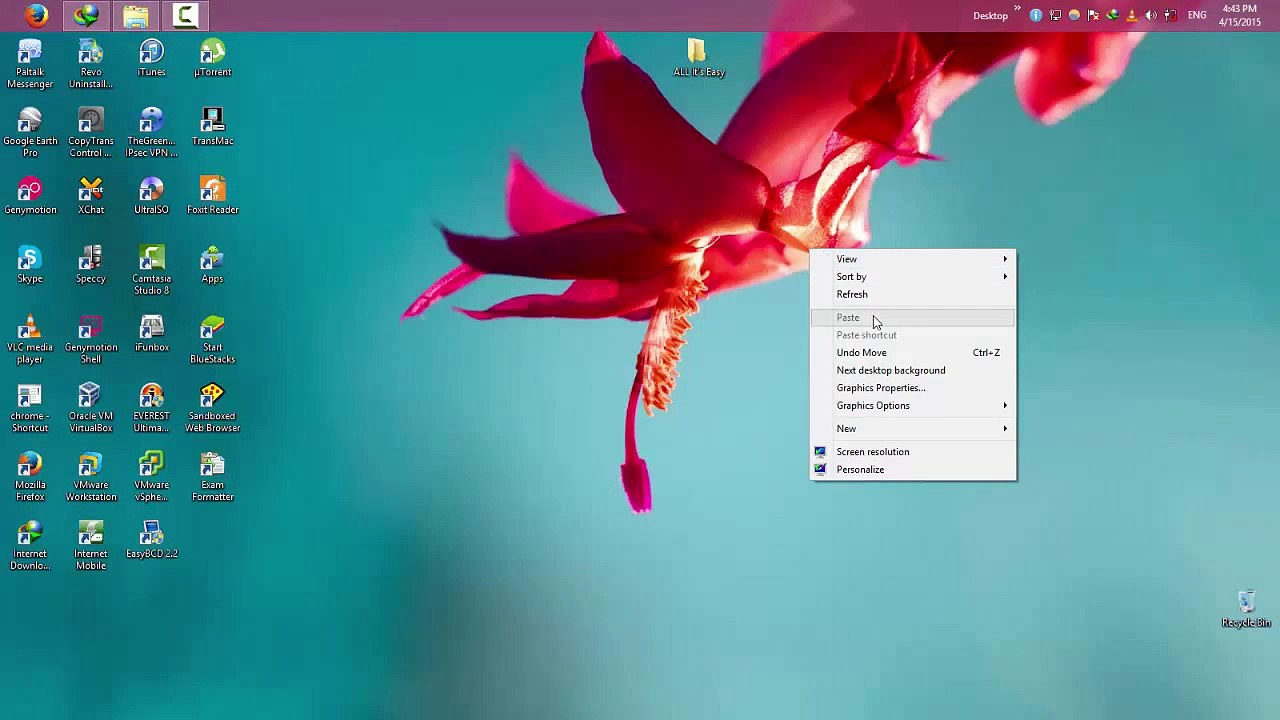Select Next desktop background menu entry
This screenshot has width=1280, height=720.
[x=913, y=370]
